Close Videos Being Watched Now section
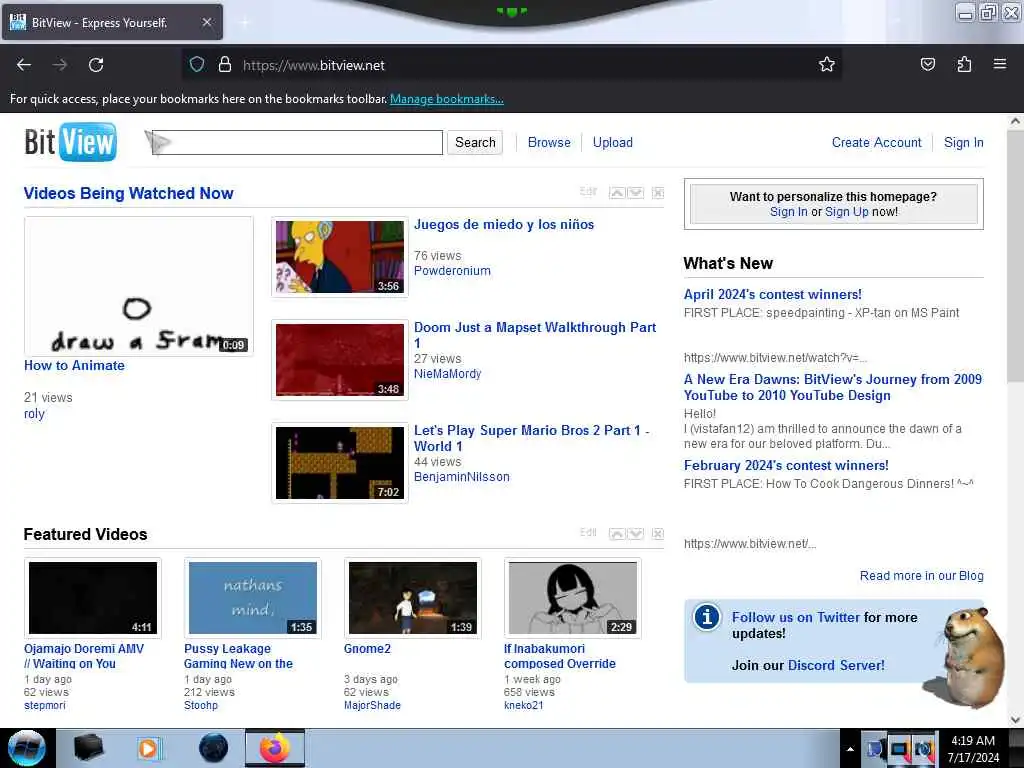Screen dimensions: 1024x768 click(658, 193)
